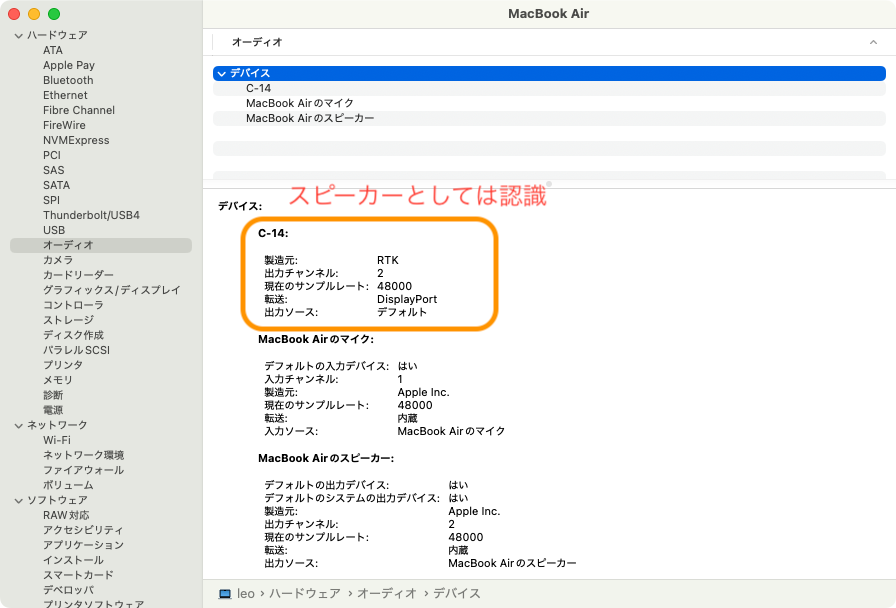Viewport: 896px width, 608px height.
Task: Click オーディオ in the bottom path bar
Action: 386,593
